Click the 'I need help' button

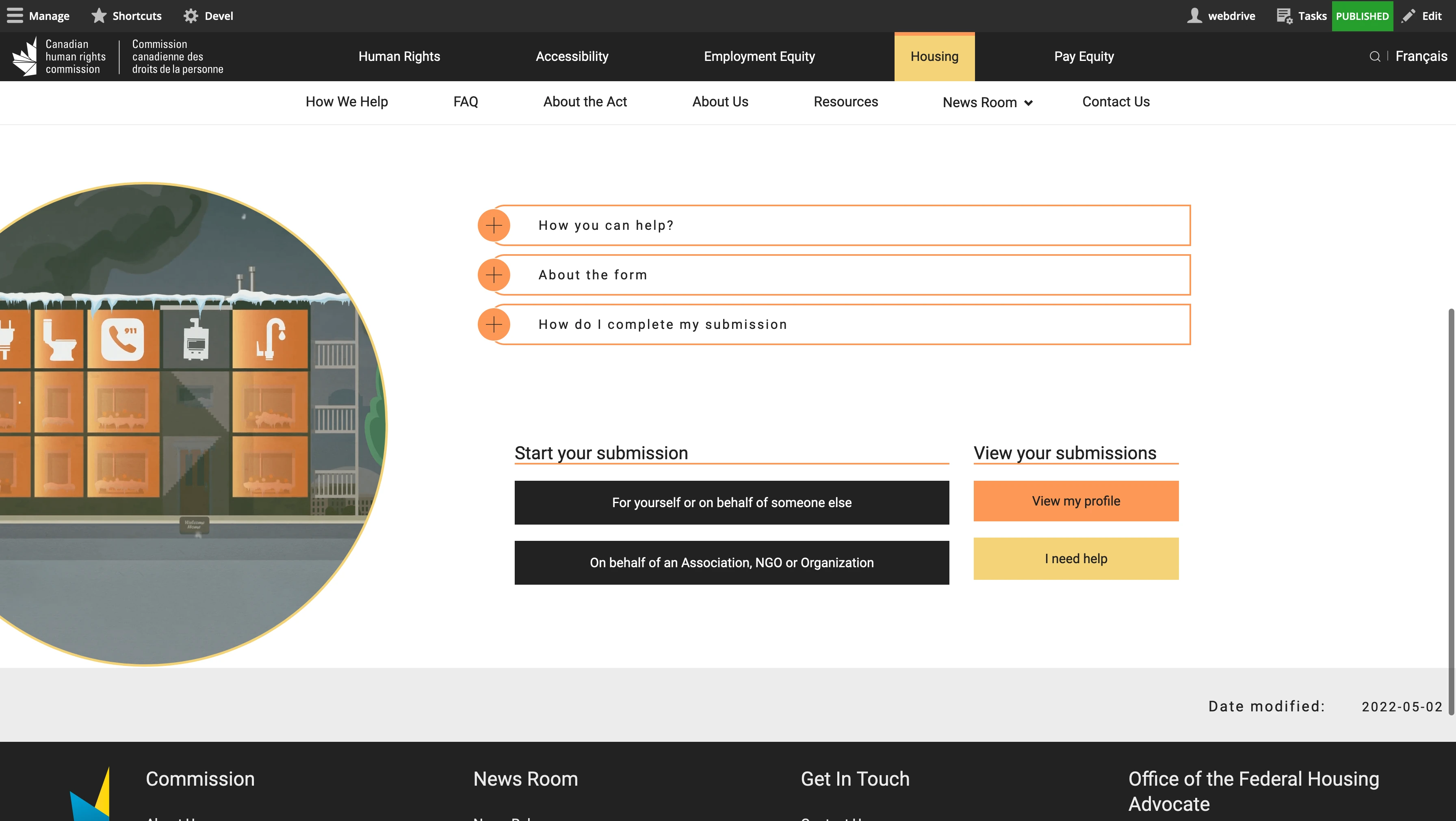(x=1075, y=558)
